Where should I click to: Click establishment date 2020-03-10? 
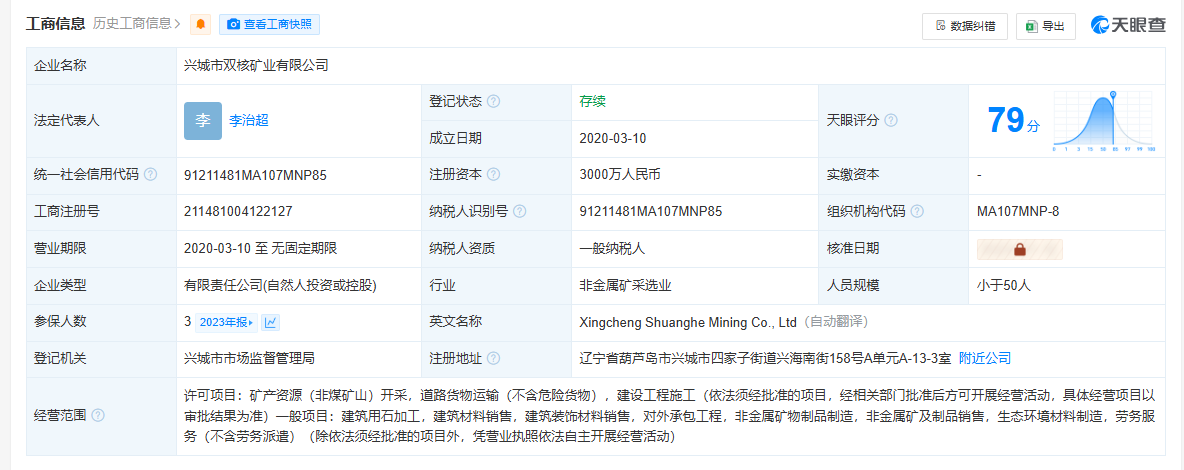612,138
